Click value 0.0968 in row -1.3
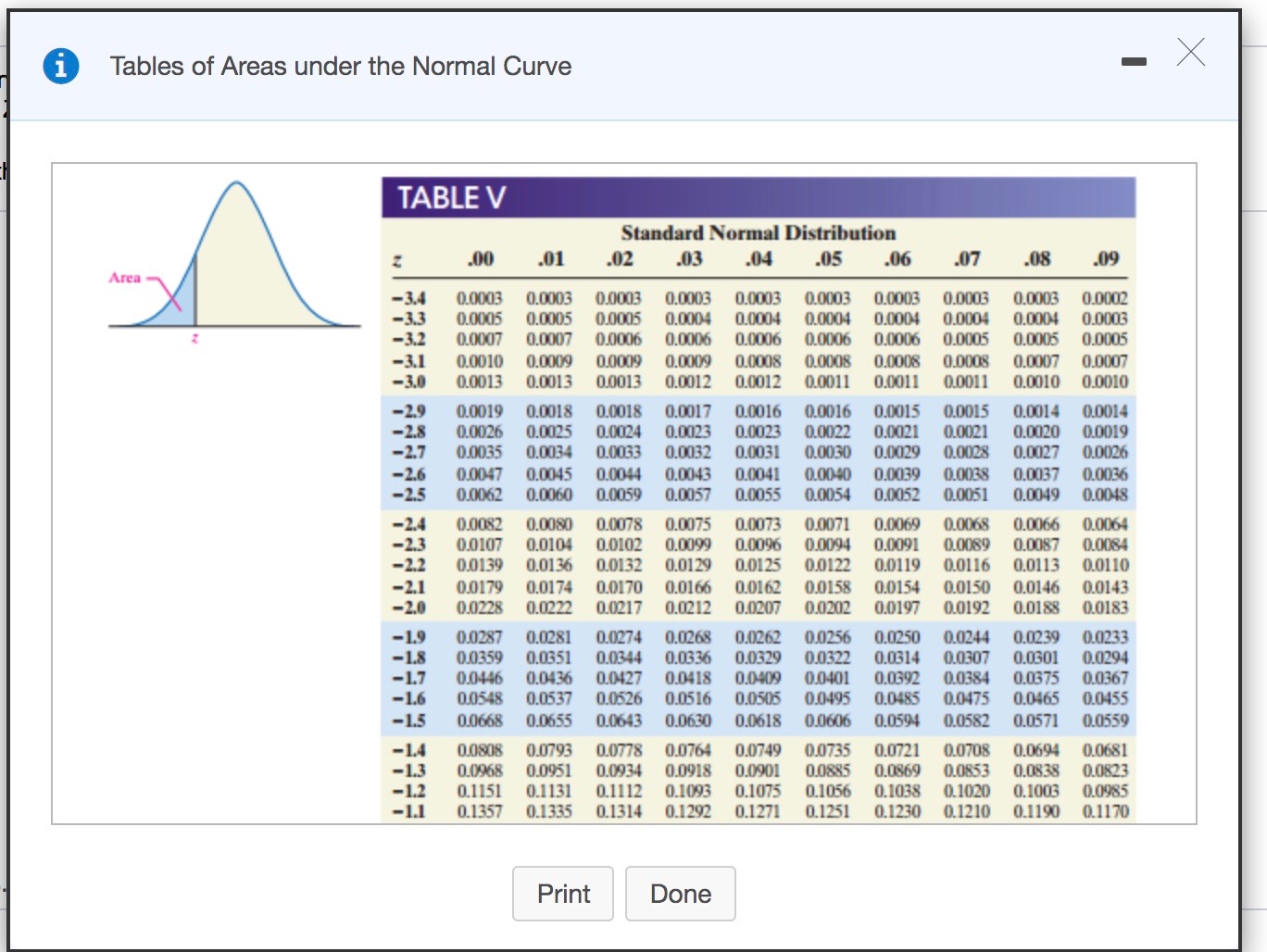1267x952 pixels. [480, 770]
